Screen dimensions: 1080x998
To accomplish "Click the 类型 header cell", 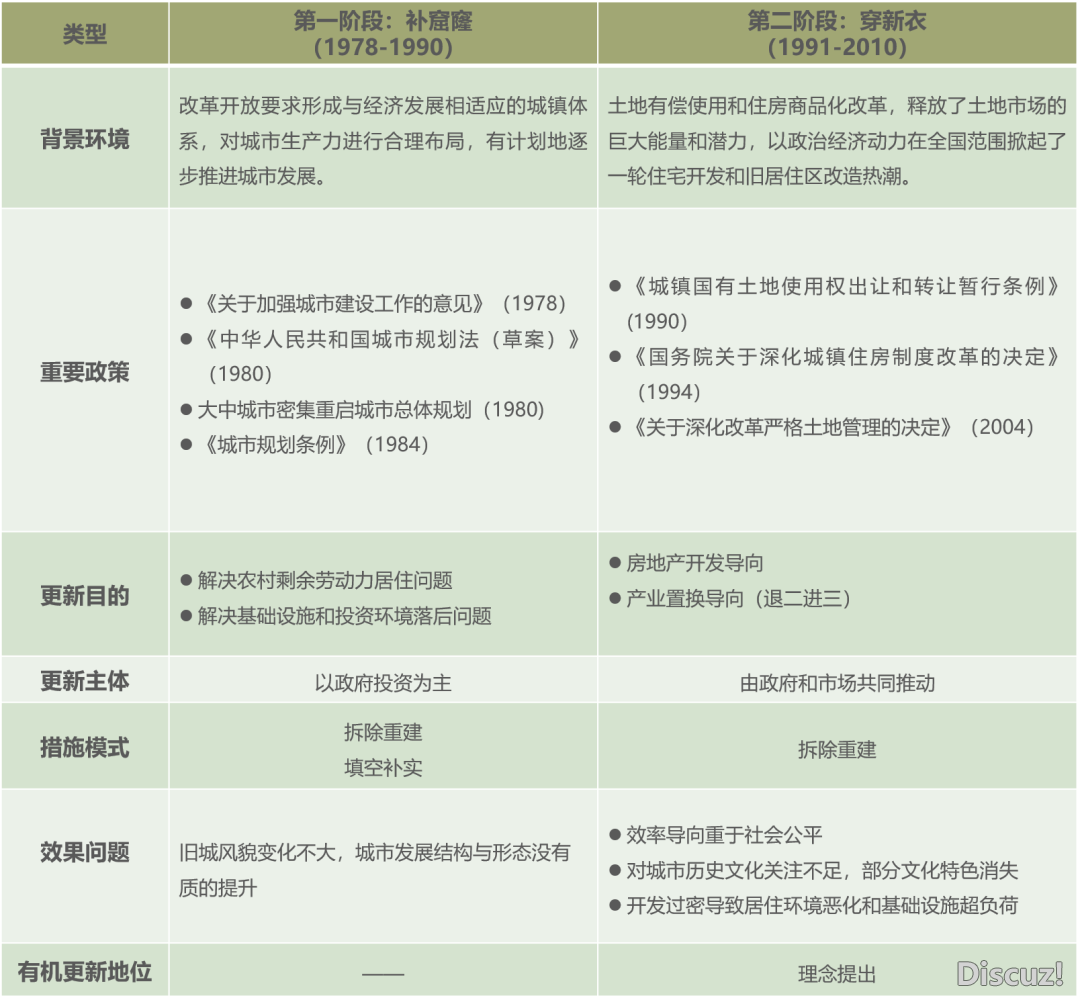I will pos(84,33).
